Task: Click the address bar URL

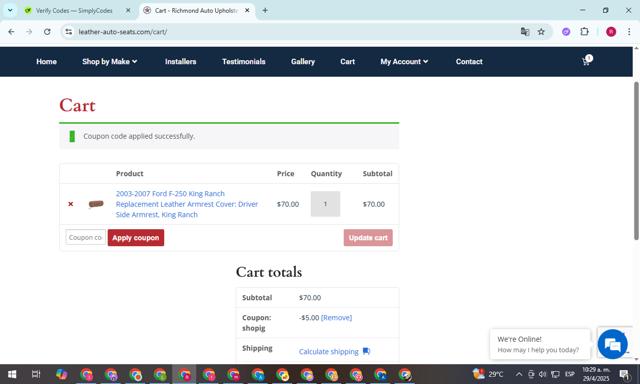Action: pos(122,31)
